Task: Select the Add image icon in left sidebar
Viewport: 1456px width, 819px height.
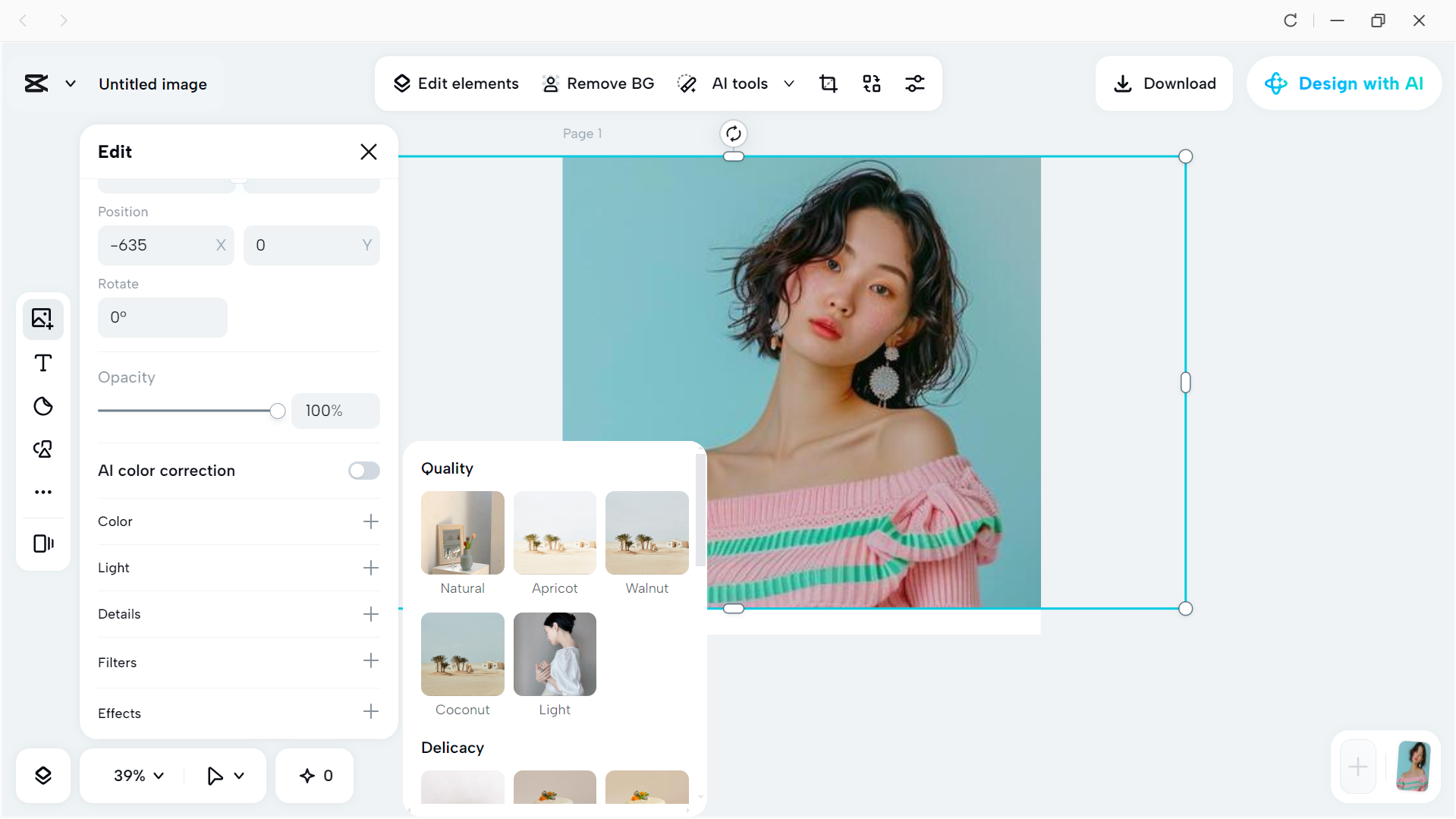Action: tap(42, 319)
